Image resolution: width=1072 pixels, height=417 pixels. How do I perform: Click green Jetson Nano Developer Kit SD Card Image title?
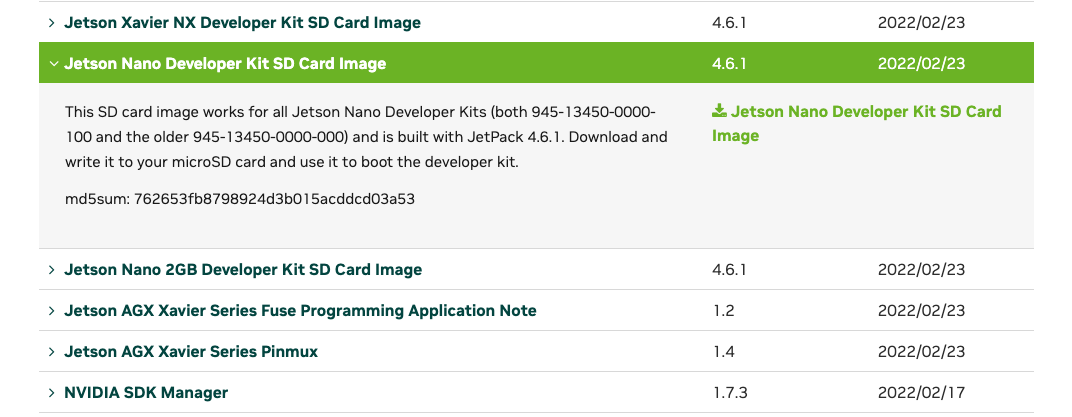pos(225,64)
